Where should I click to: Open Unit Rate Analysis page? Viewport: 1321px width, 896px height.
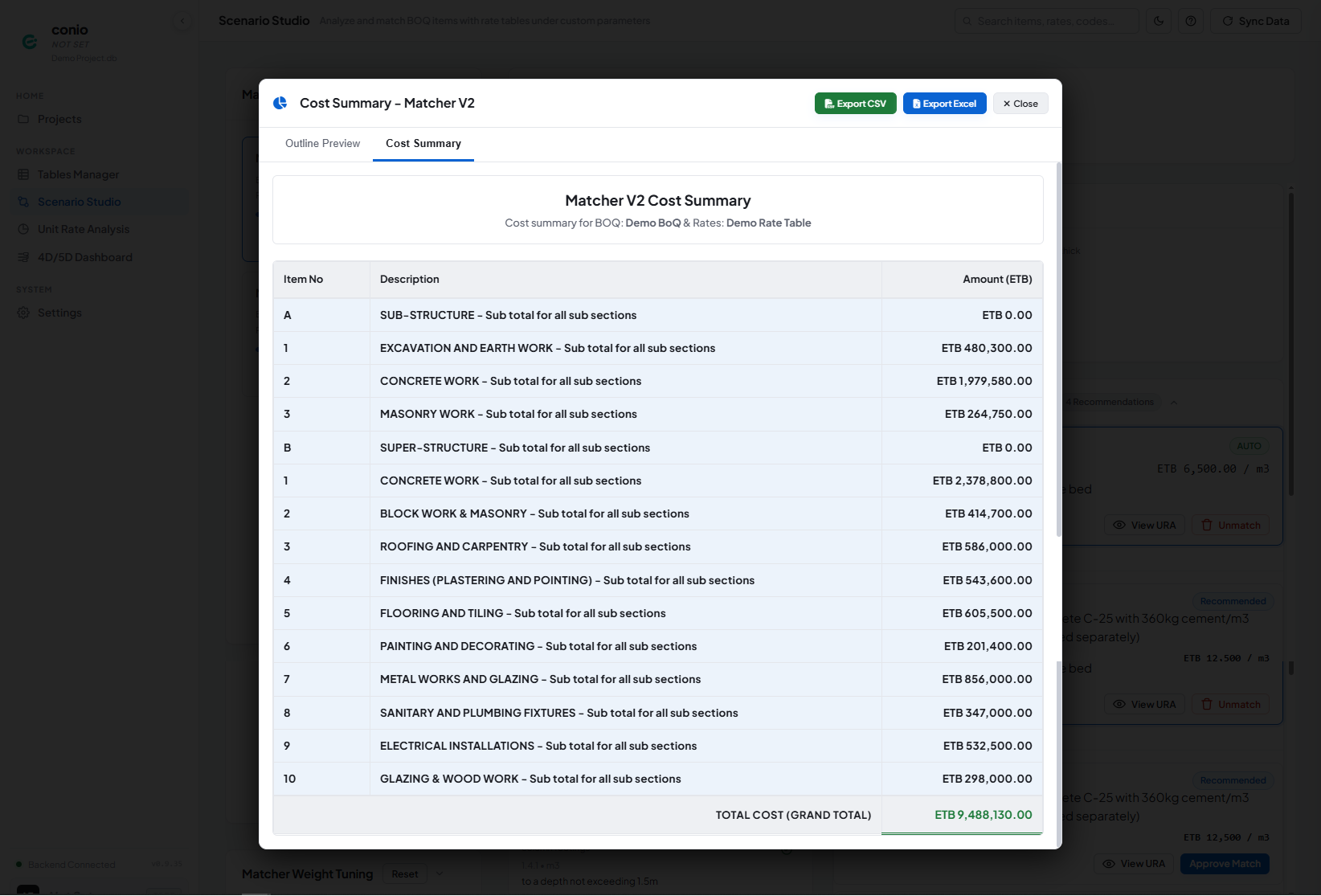pos(100,229)
